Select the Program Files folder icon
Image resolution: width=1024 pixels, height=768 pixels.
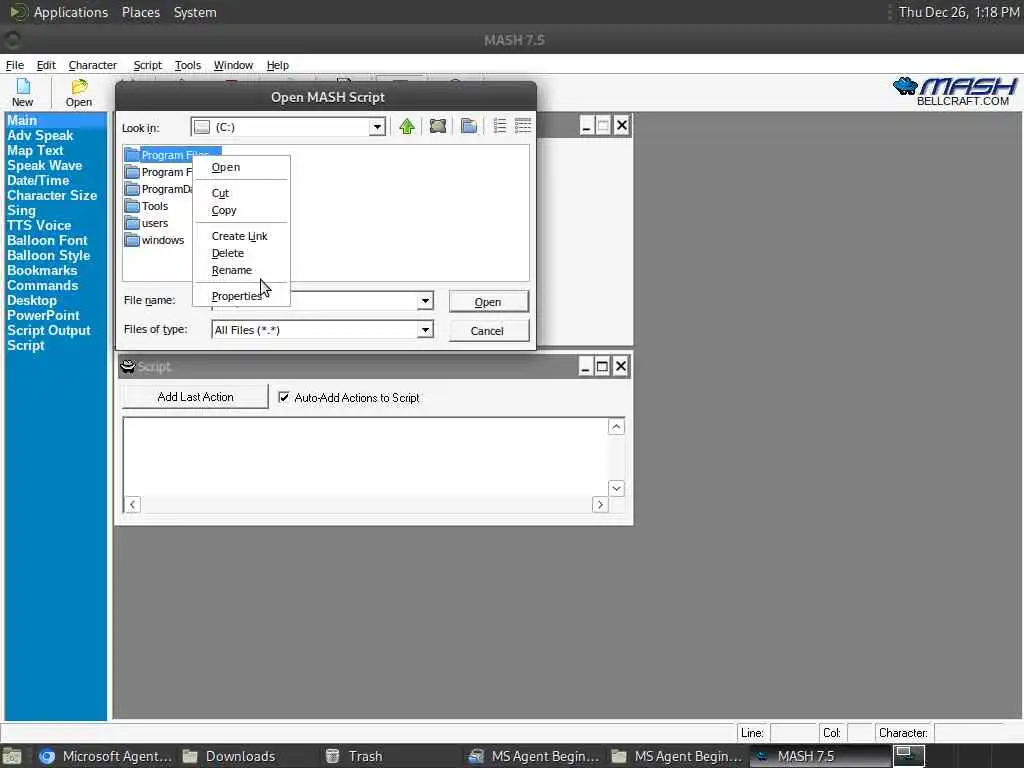(133, 155)
